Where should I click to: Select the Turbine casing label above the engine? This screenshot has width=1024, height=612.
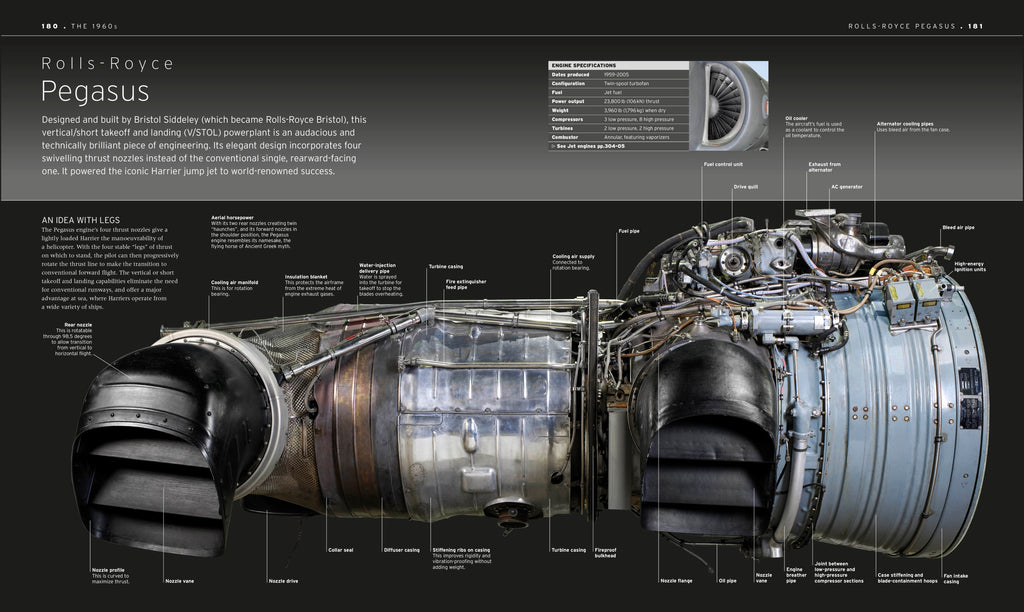pos(447,266)
